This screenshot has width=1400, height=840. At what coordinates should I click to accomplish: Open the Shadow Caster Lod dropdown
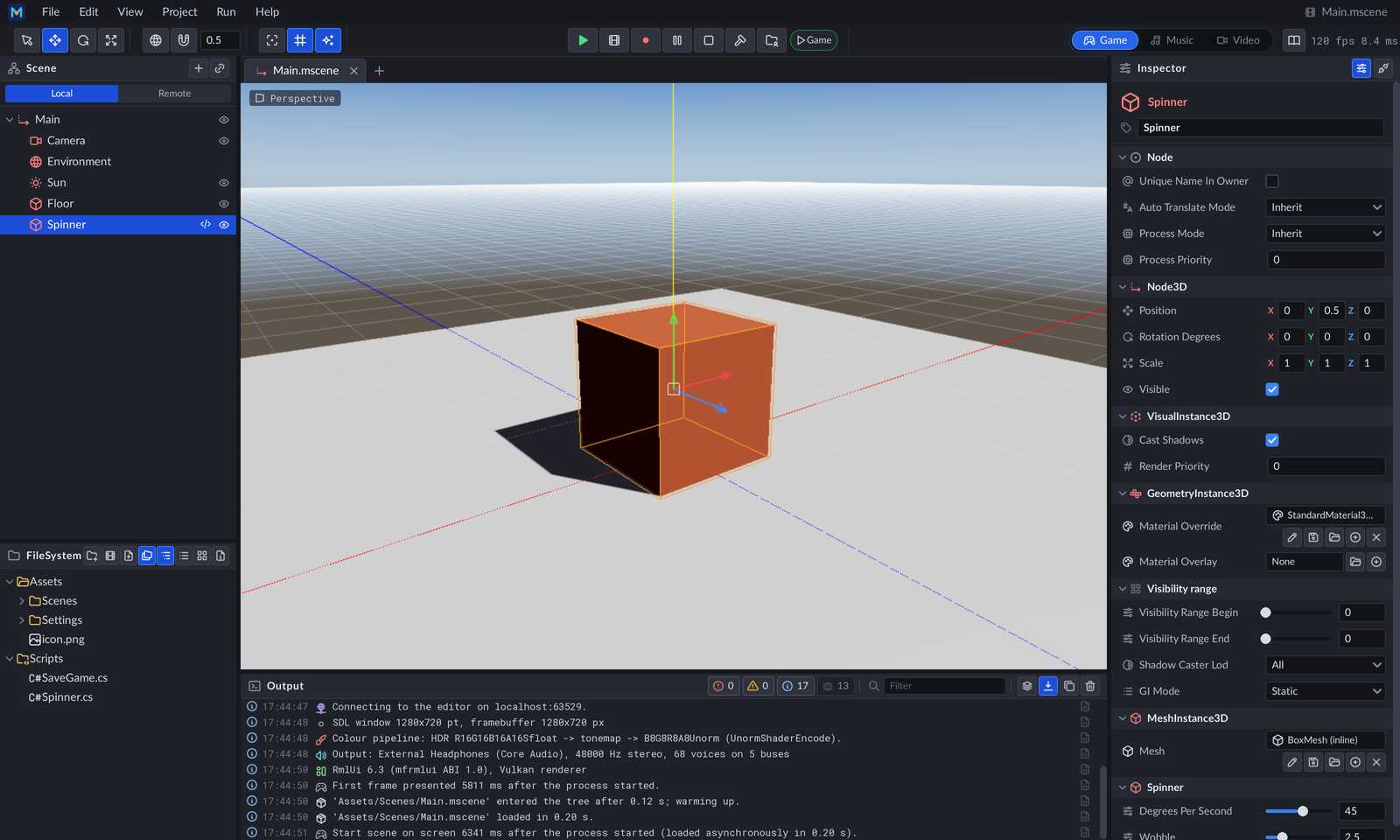(1326, 665)
